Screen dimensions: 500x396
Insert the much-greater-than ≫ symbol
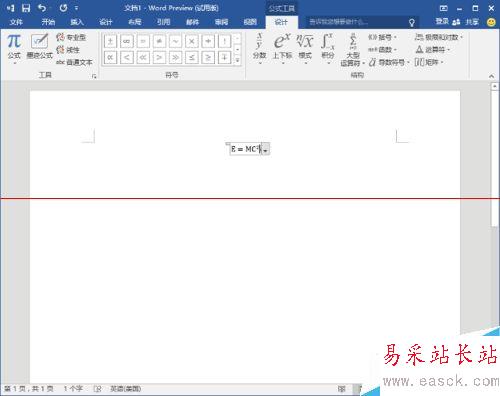[175, 57]
